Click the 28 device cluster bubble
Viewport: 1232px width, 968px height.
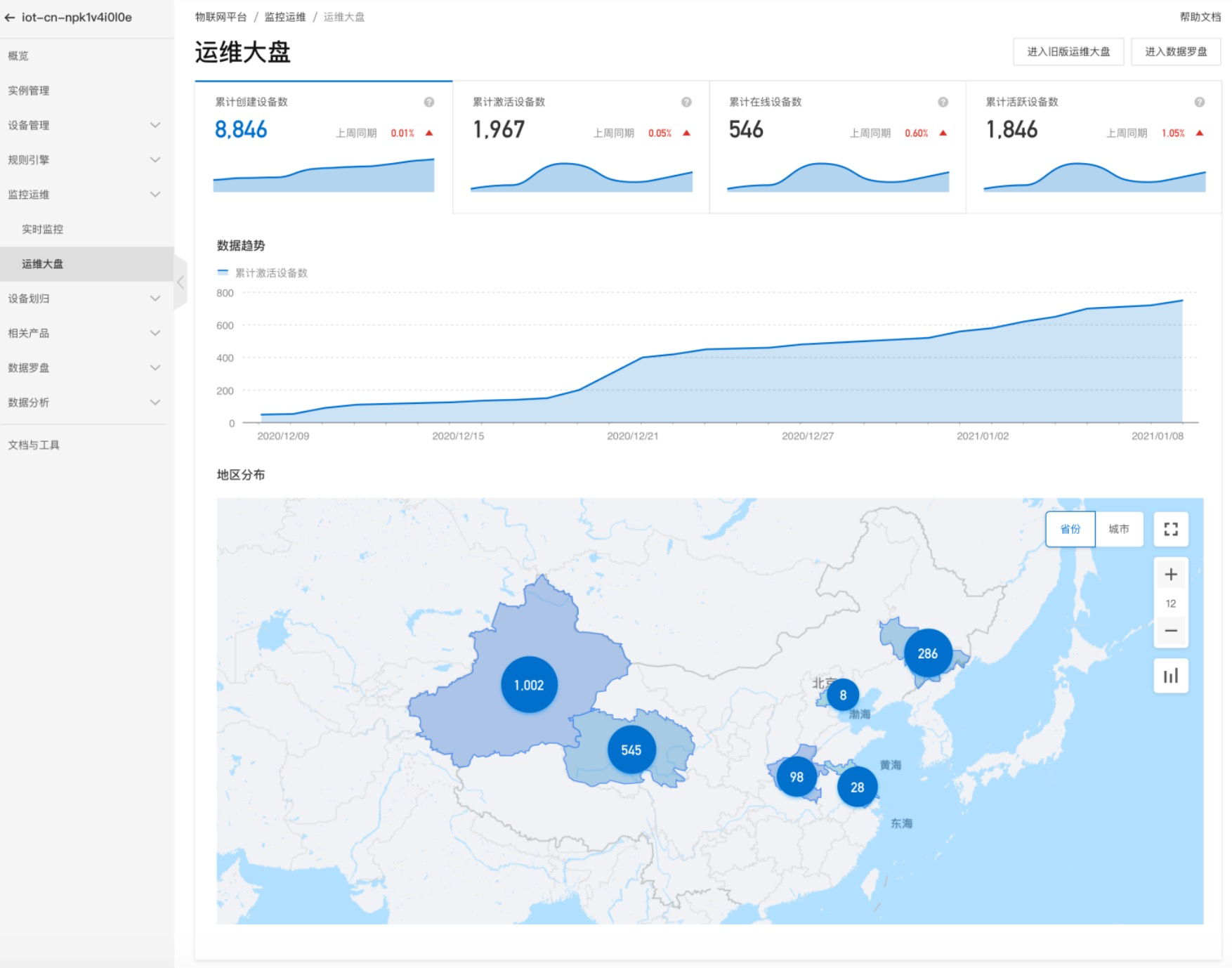[857, 787]
